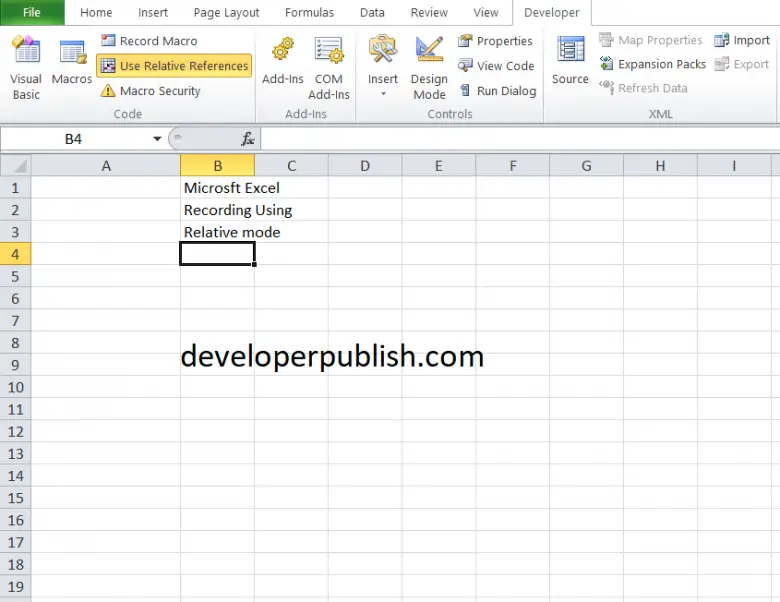780x602 pixels.
Task: Click the insert function fx button
Action: click(247, 139)
